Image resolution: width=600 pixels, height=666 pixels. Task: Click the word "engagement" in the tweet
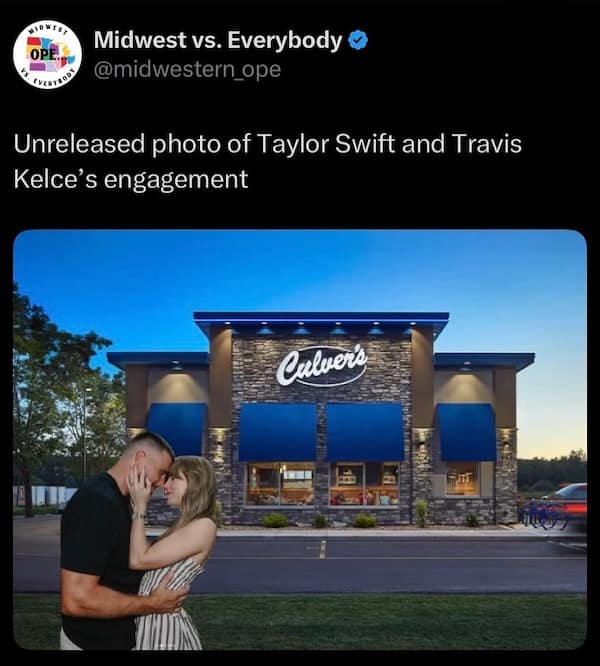[176, 179]
